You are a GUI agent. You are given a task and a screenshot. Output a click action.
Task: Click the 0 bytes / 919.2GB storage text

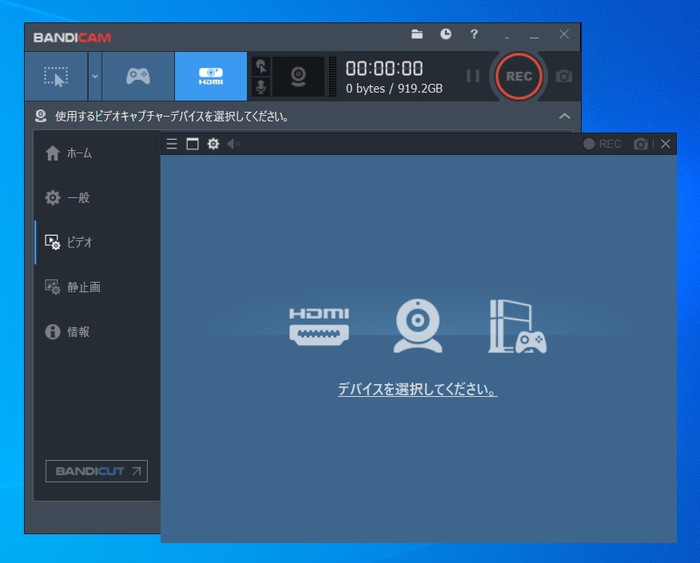tap(394, 88)
